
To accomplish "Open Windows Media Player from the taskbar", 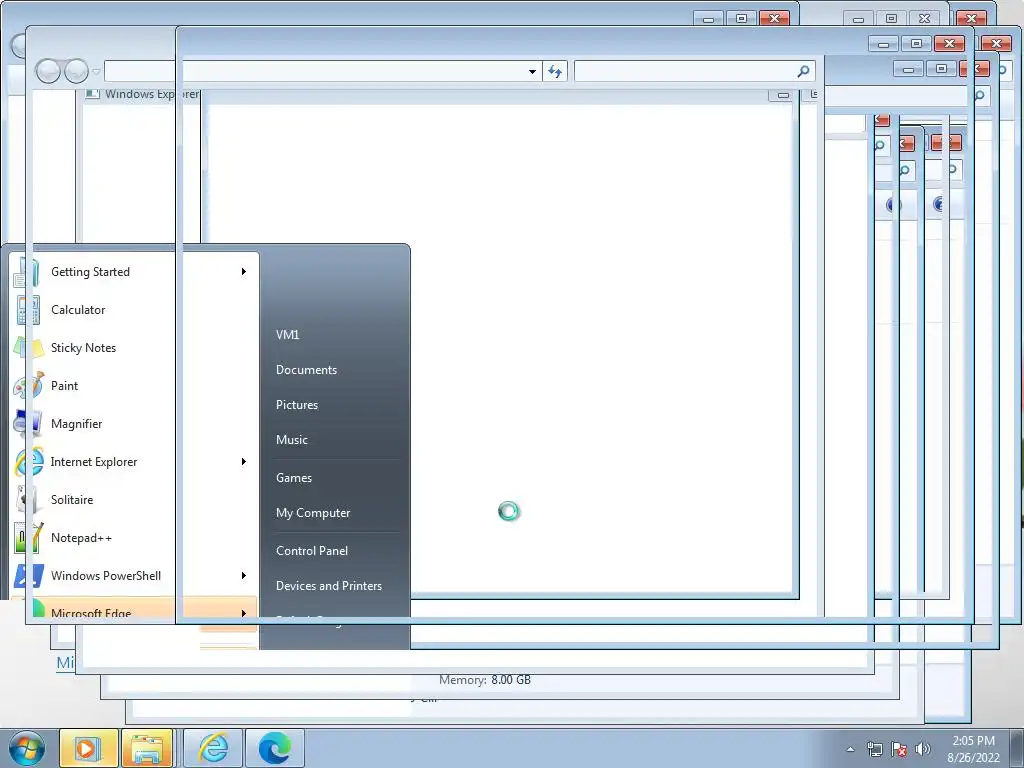I will [x=89, y=748].
